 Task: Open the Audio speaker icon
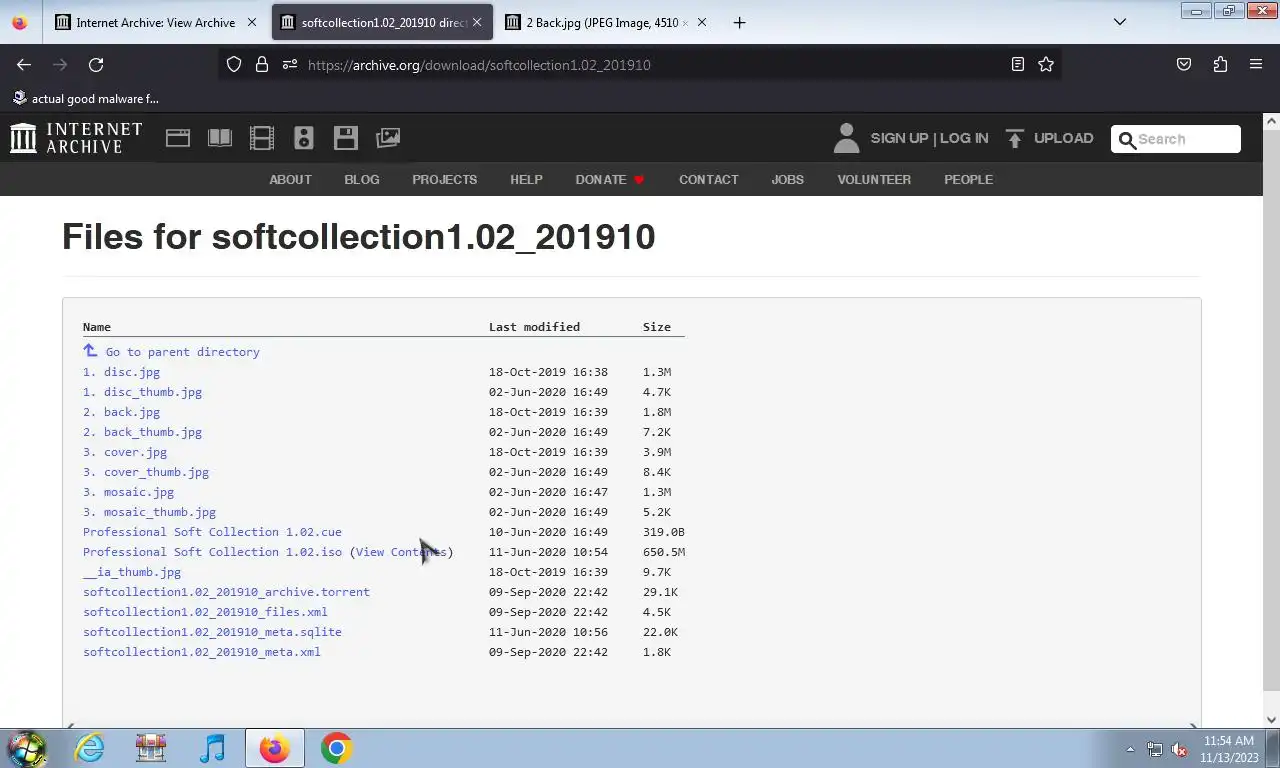click(x=304, y=138)
